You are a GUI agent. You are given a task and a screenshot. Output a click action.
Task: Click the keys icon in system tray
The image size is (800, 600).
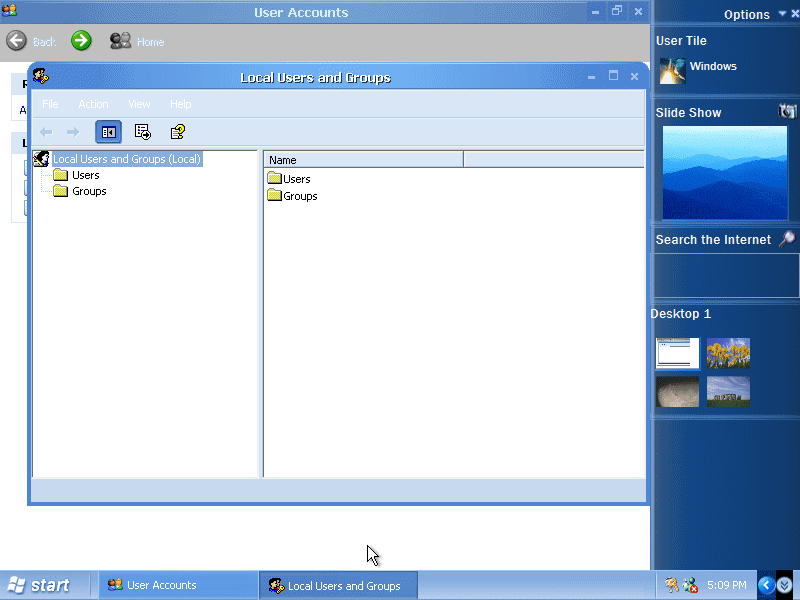coord(671,585)
